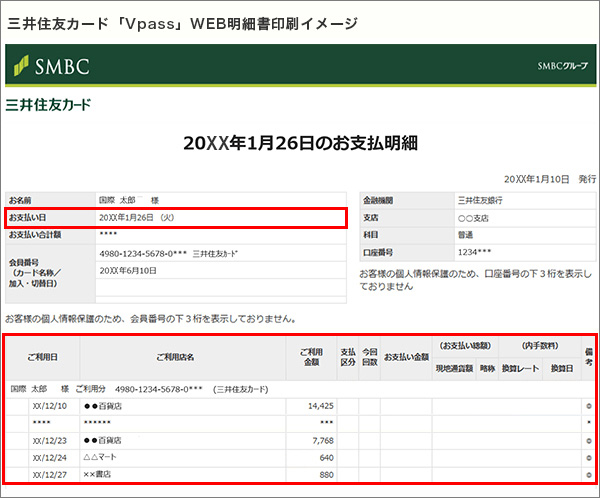Click the title 20XX年1月26日のお支払明細
Screen dimensions: 600x498
point(300,143)
